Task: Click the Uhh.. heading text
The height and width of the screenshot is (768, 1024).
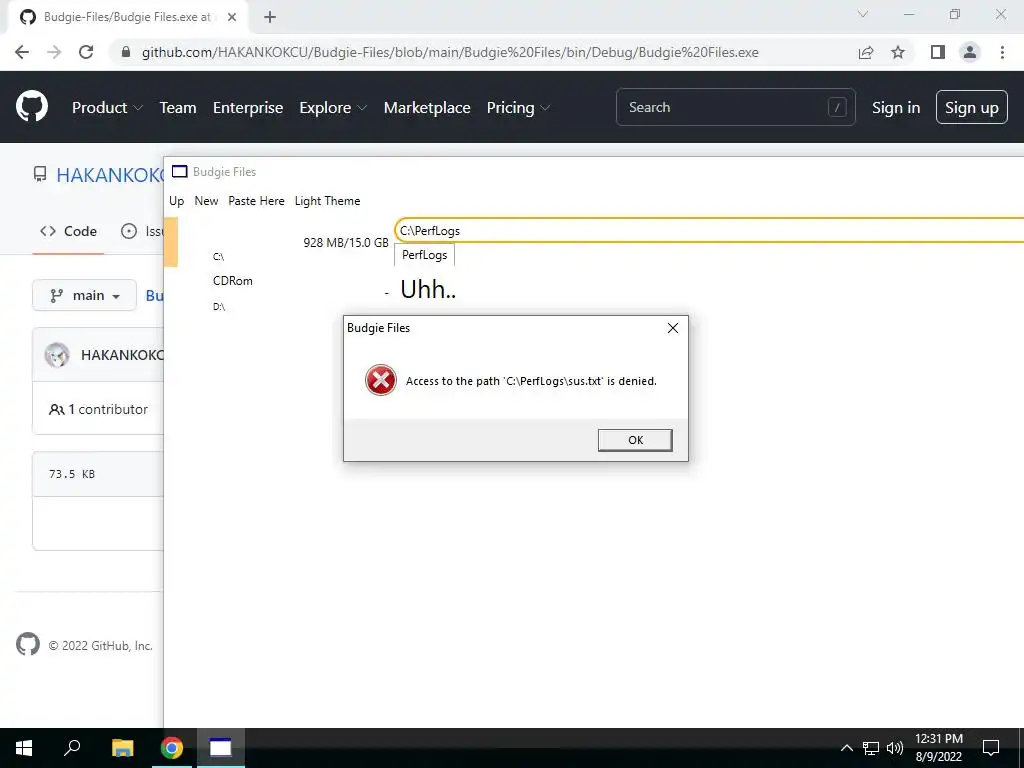Action: coord(428,289)
